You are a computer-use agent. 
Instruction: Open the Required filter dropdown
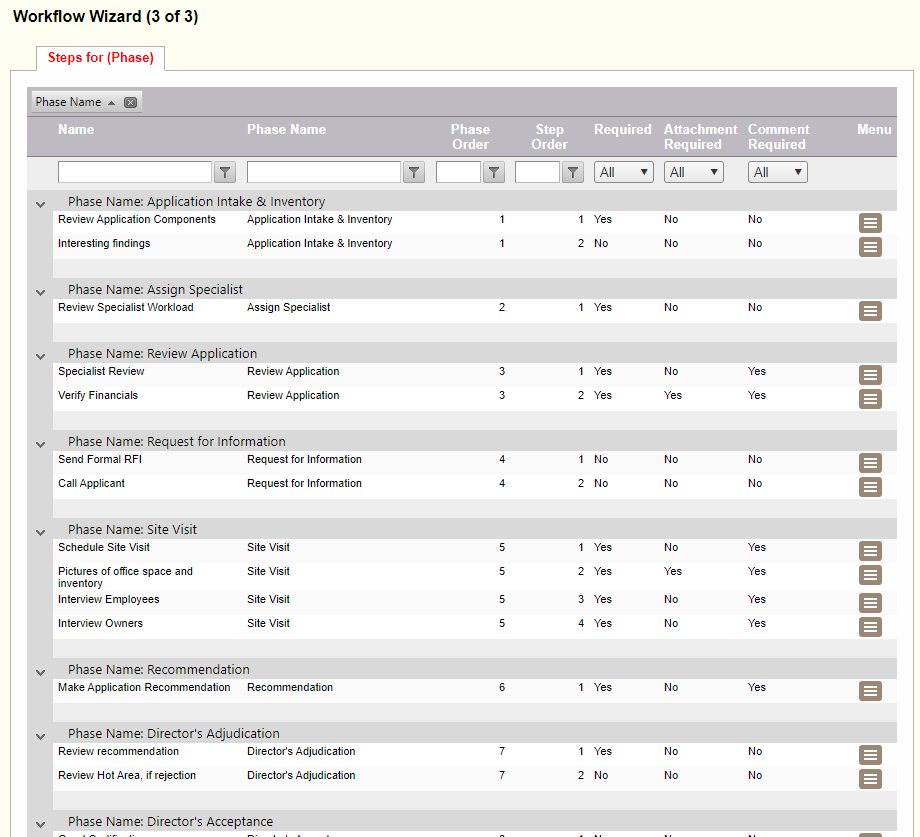point(624,173)
